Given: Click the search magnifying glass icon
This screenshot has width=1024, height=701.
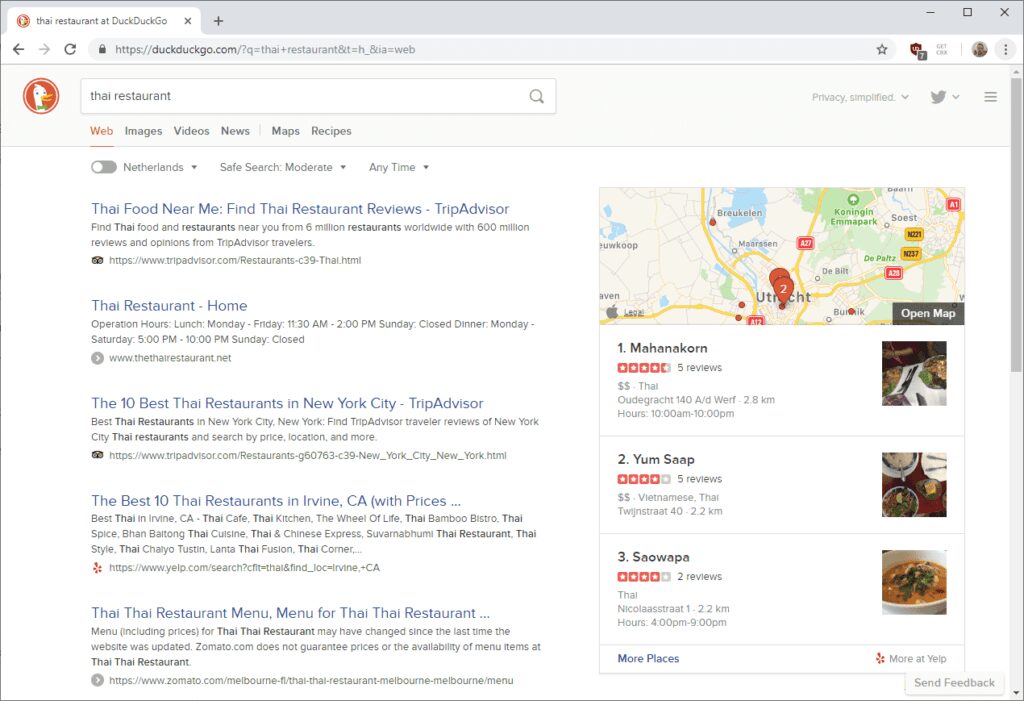Looking at the screenshot, I should point(536,96).
